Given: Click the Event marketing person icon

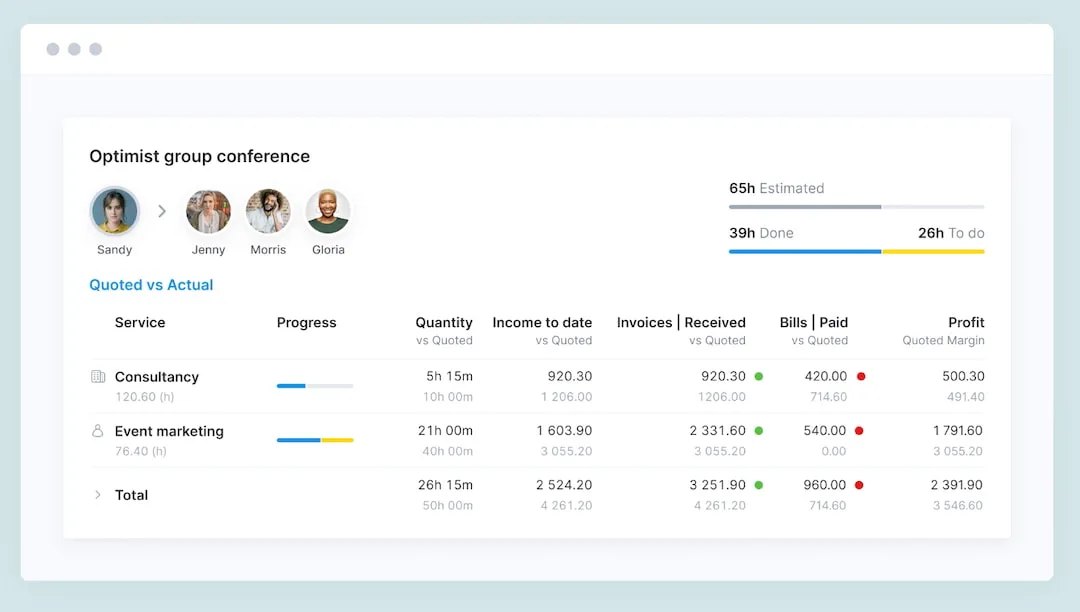Looking at the screenshot, I should pos(97,431).
